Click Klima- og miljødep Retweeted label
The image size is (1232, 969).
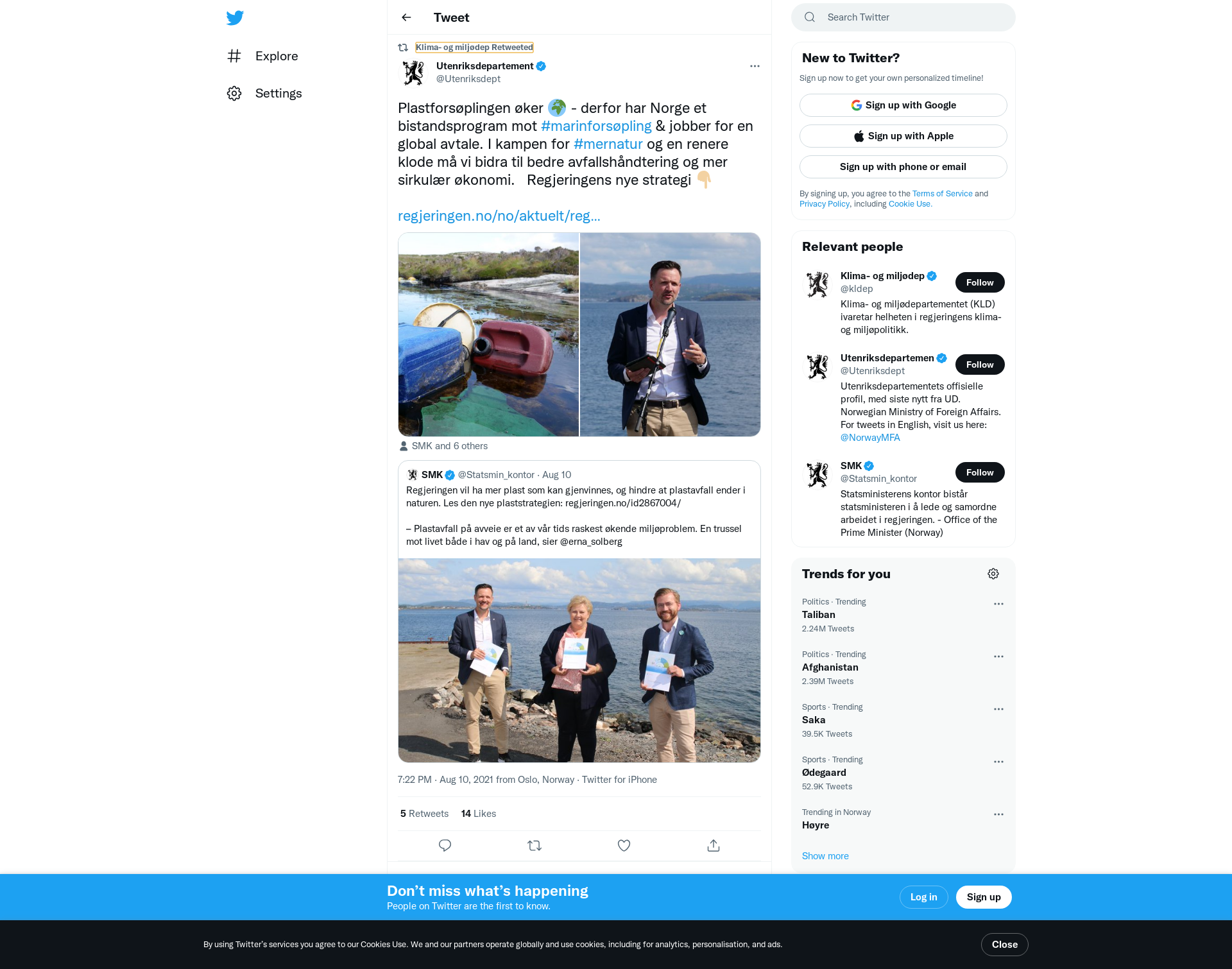474,47
